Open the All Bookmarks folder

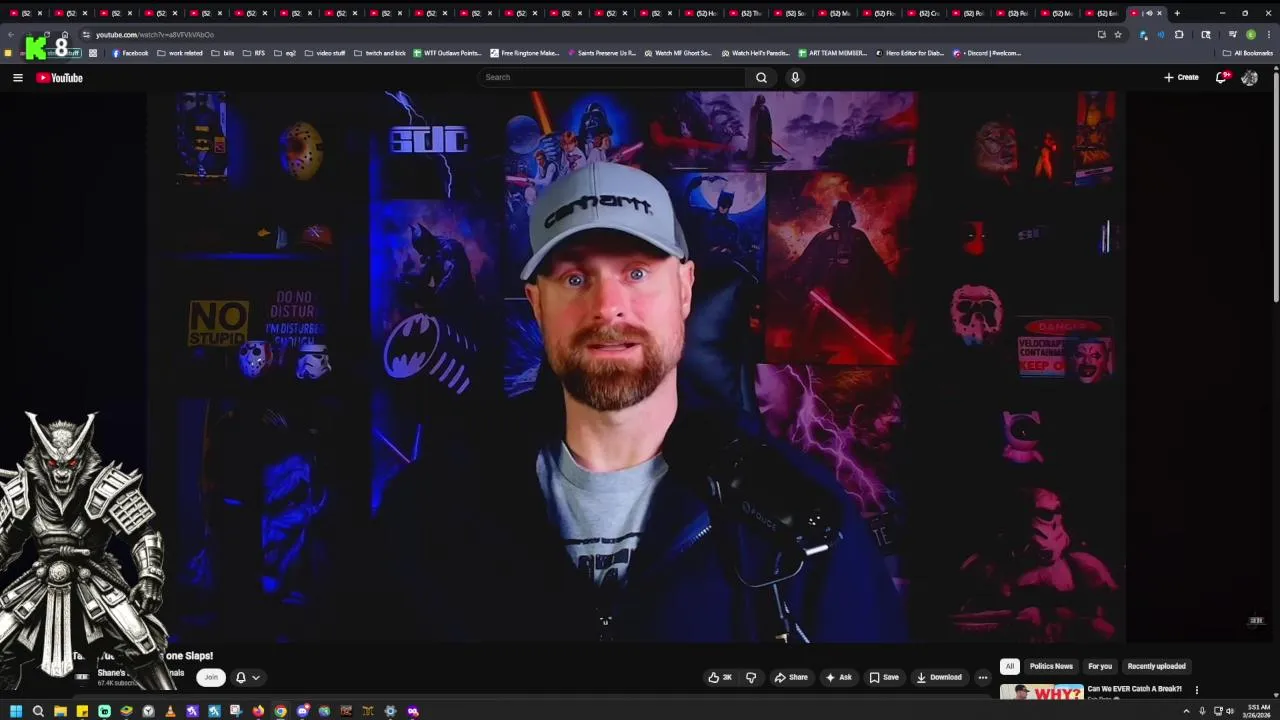(x=1247, y=53)
